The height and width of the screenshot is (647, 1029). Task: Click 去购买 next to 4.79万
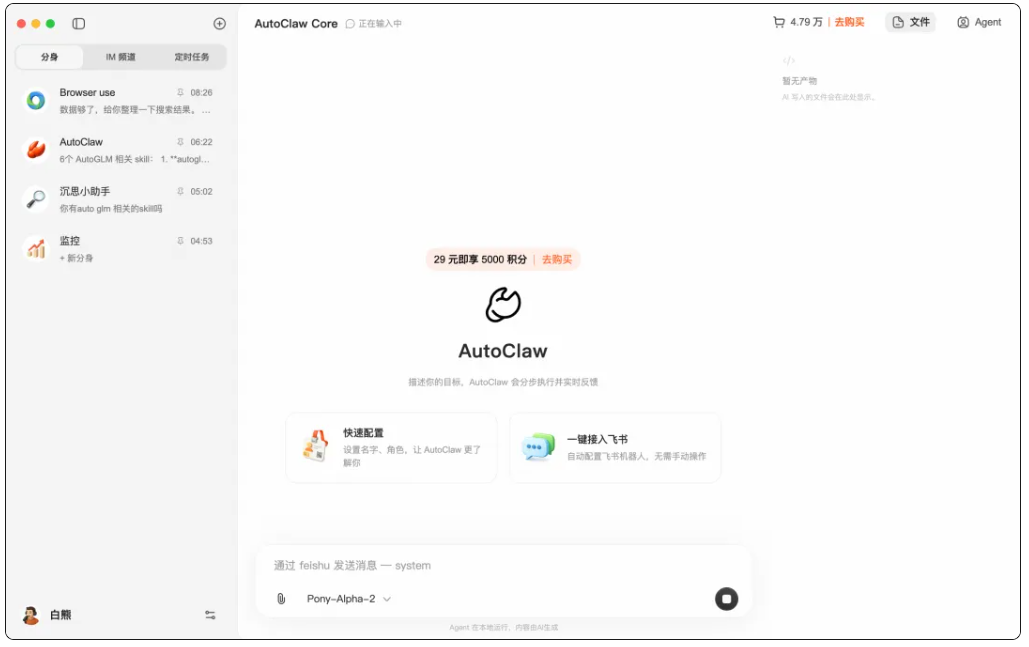848,22
